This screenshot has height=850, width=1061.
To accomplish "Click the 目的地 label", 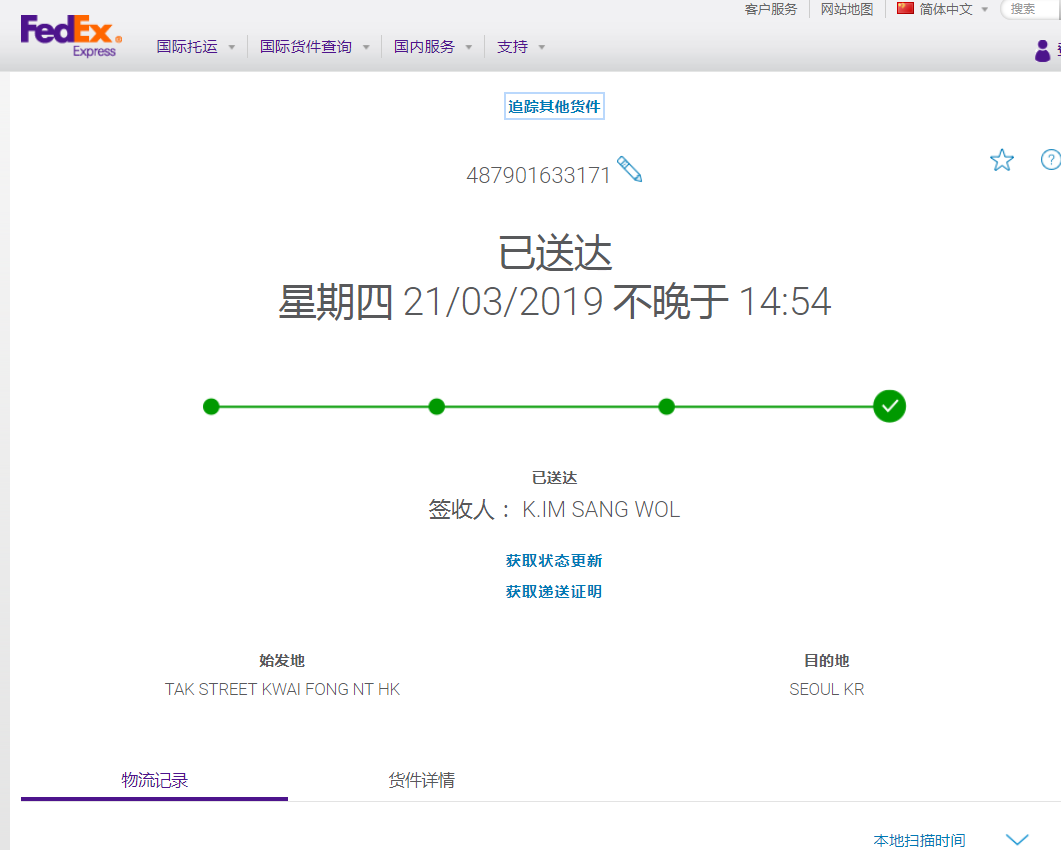I will (x=827, y=661).
